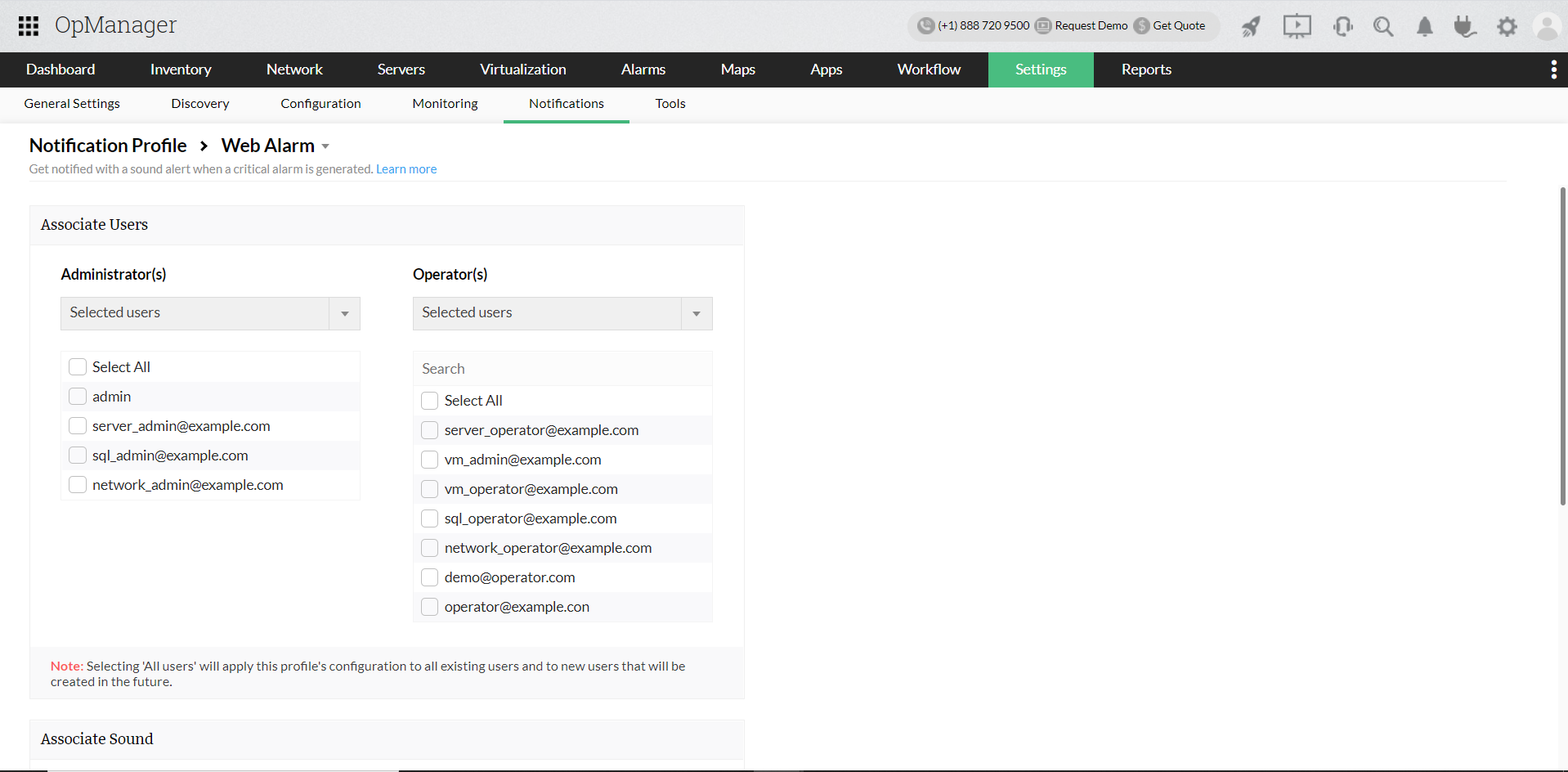Click the headset support icon

(1342, 26)
